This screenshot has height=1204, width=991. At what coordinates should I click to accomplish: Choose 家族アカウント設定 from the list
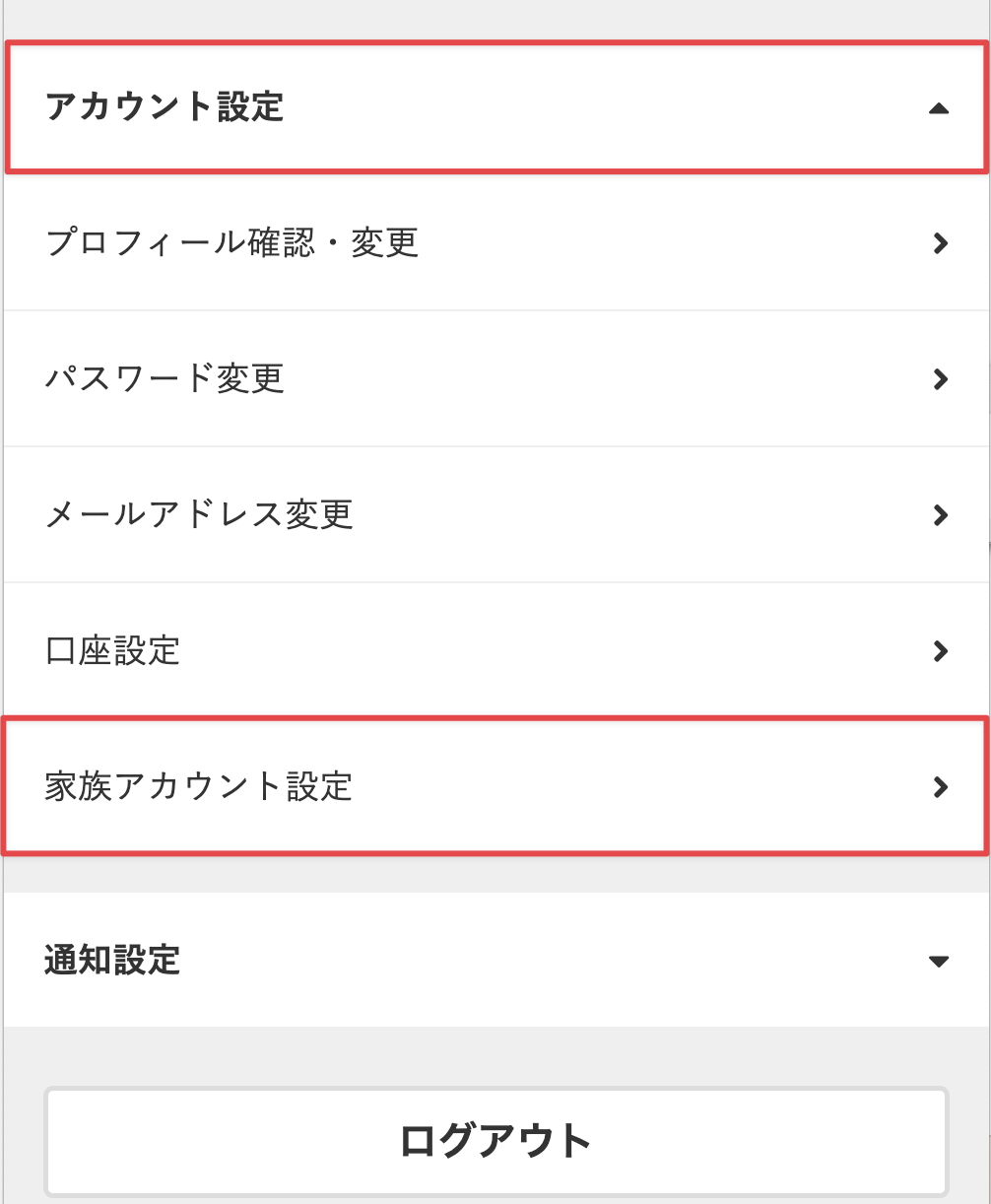tap(199, 786)
